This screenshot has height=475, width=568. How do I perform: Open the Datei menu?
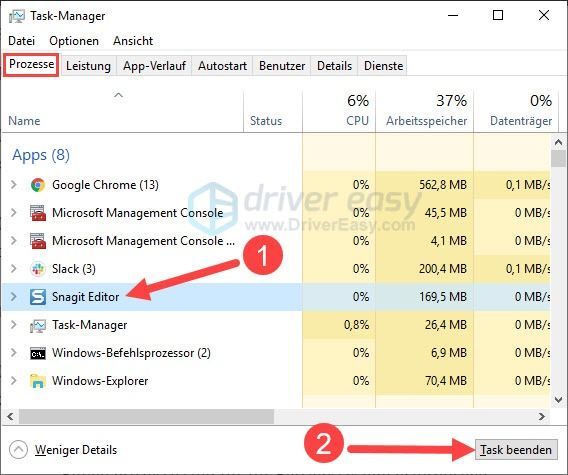point(22,41)
